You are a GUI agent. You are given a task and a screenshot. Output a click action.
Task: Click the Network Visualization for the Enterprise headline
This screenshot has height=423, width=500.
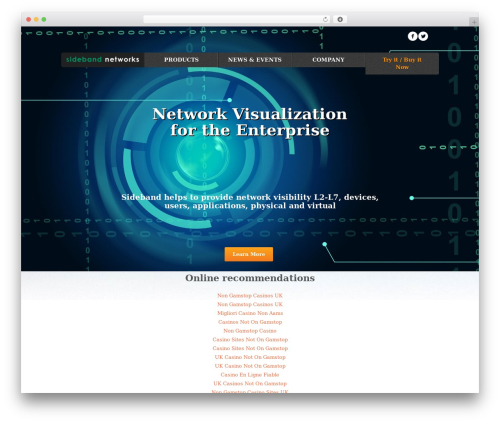[250, 122]
